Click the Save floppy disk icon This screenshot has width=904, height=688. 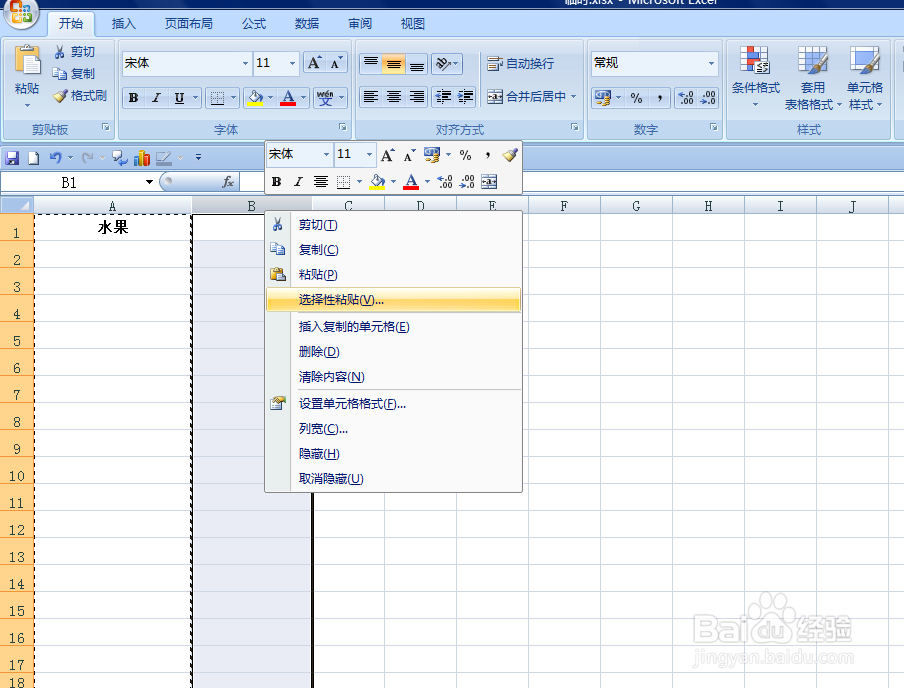click(x=12, y=157)
